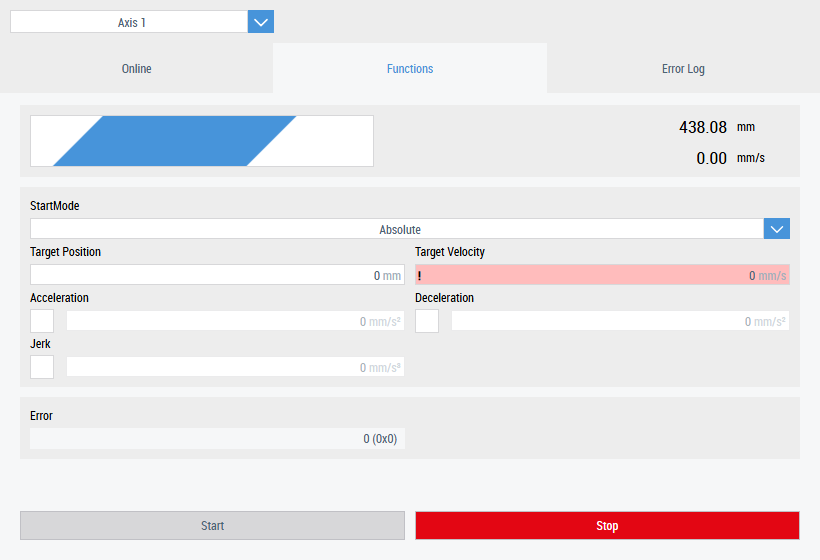Click the Target Position label
This screenshot has width=820, height=560.
(x=65, y=252)
